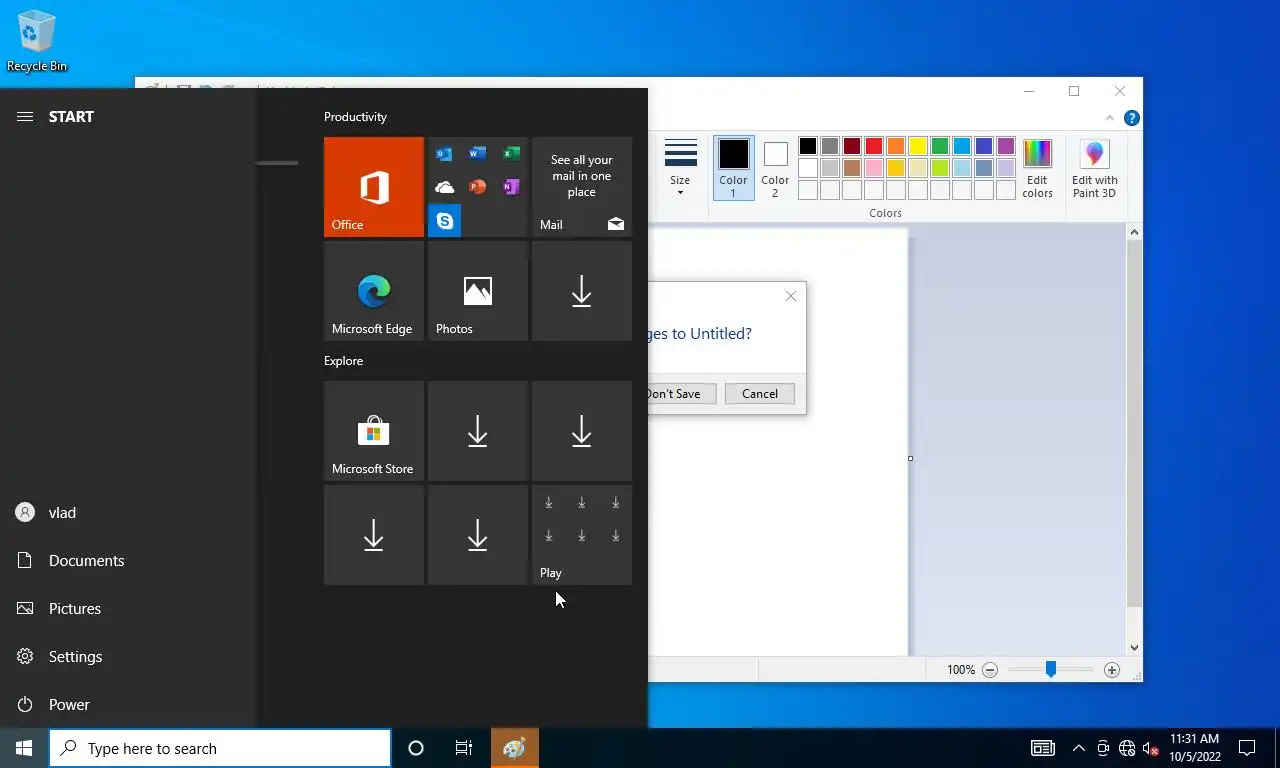Open the Photos tile
Image resolution: width=1280 pixels, height=768 pixels.
coord(478,291)
